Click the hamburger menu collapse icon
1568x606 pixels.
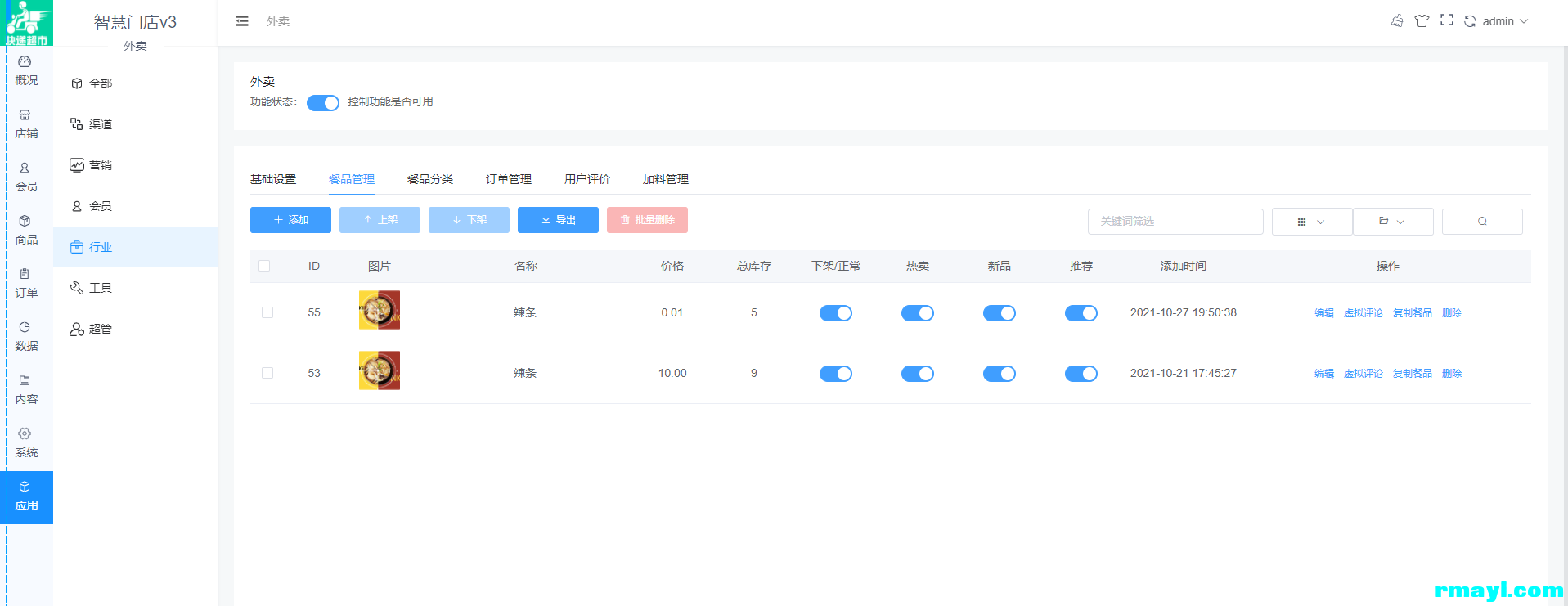[242, 21]
